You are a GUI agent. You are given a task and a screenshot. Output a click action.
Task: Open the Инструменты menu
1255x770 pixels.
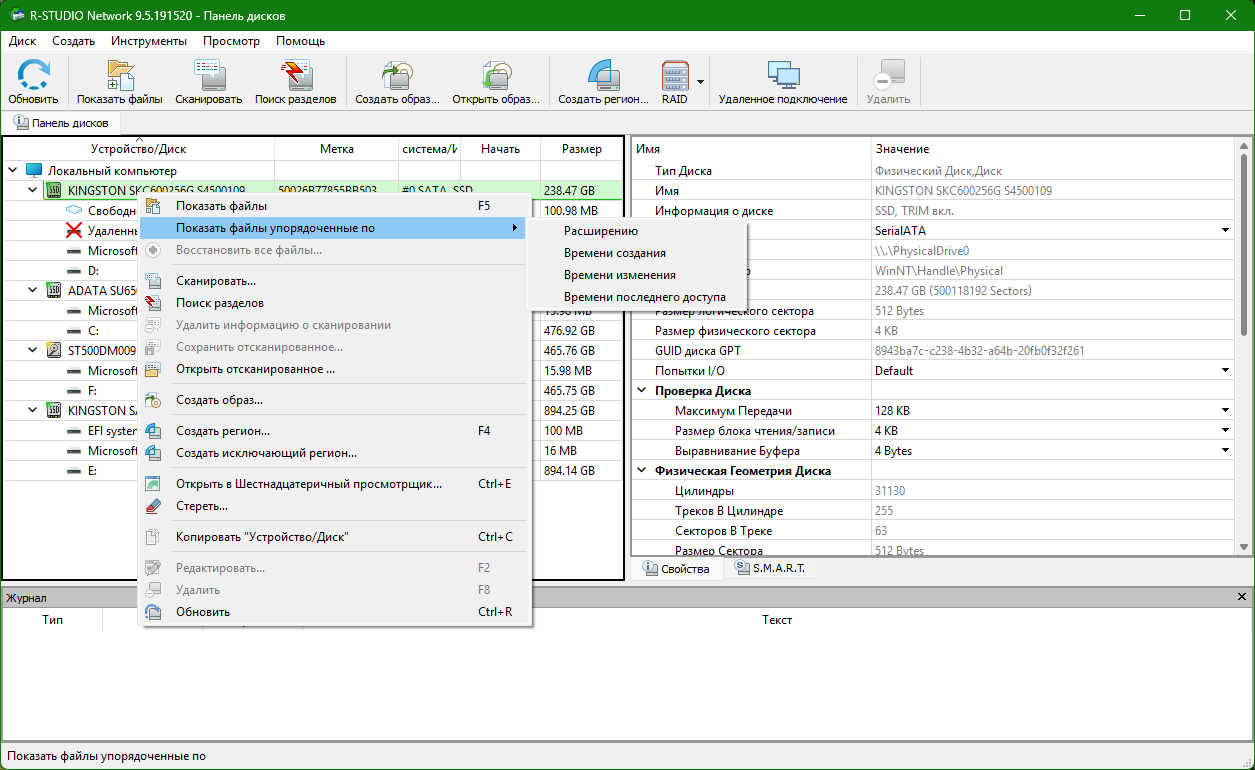149,41
